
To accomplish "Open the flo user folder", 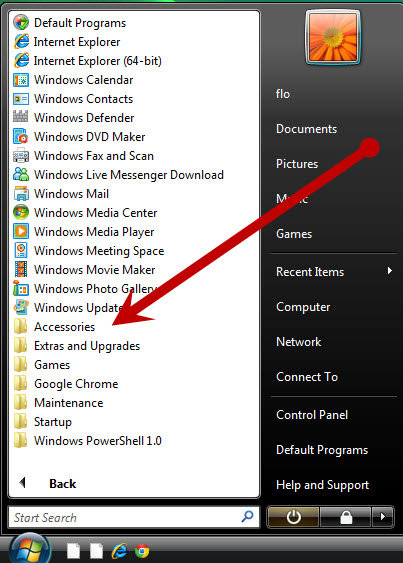I will (x=283, y=94).
